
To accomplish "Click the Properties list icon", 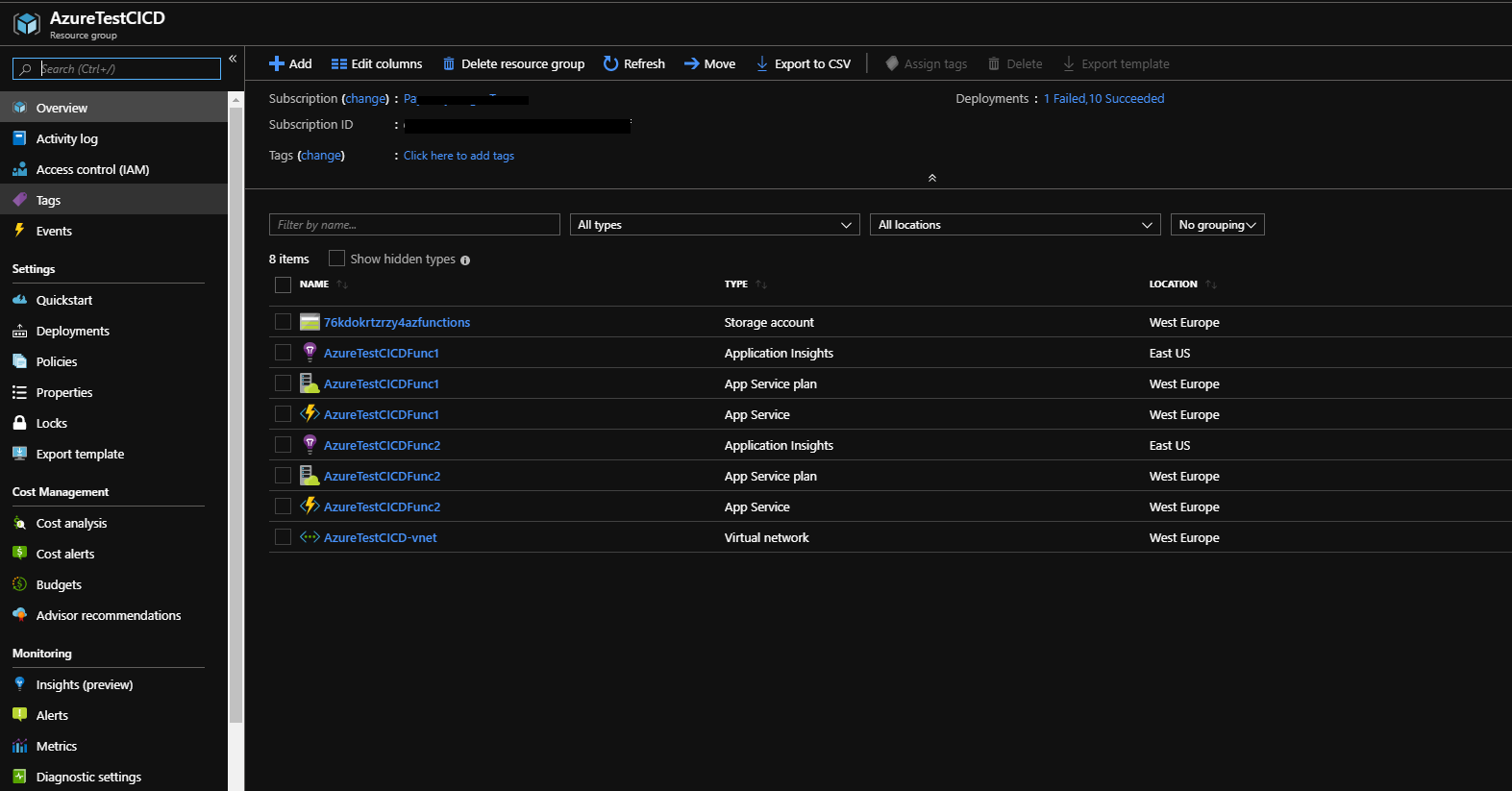I will coord(19,392).
